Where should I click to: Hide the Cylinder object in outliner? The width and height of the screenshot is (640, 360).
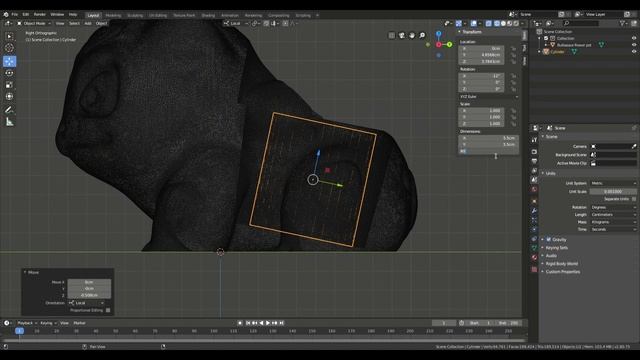634,51
